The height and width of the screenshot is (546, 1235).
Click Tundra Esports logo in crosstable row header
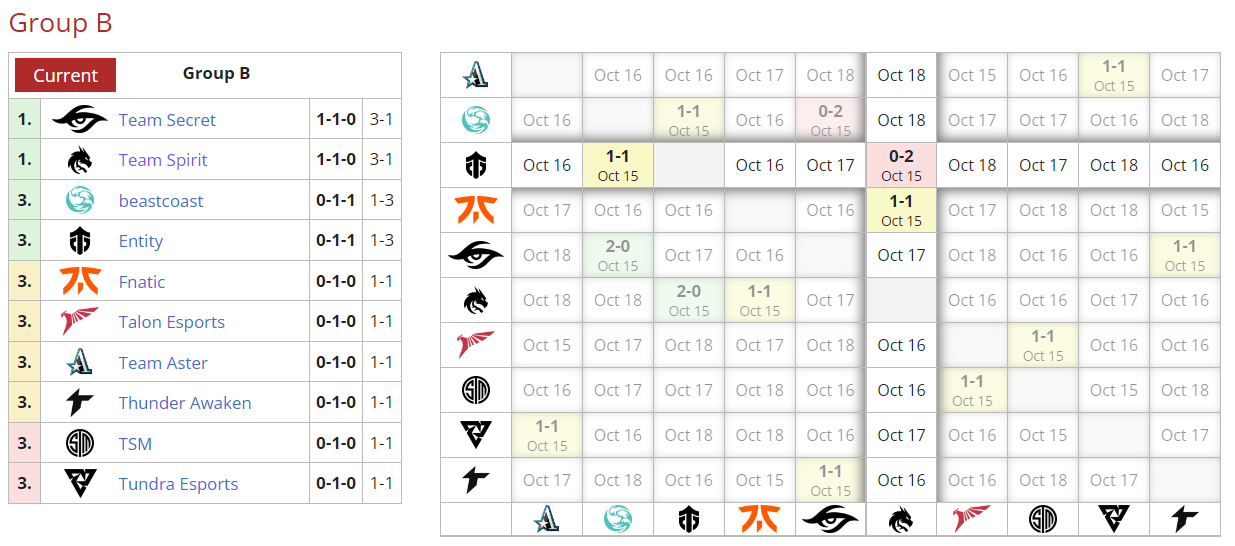point(475,435)
